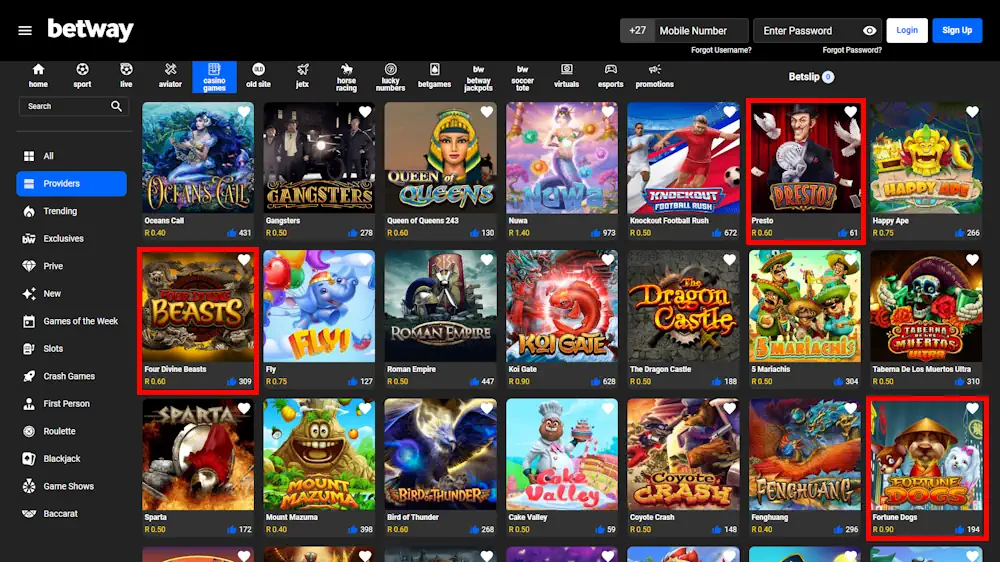
Task: Go to the home nav icon
Action: pyautogui.click(x=38, y=76)
